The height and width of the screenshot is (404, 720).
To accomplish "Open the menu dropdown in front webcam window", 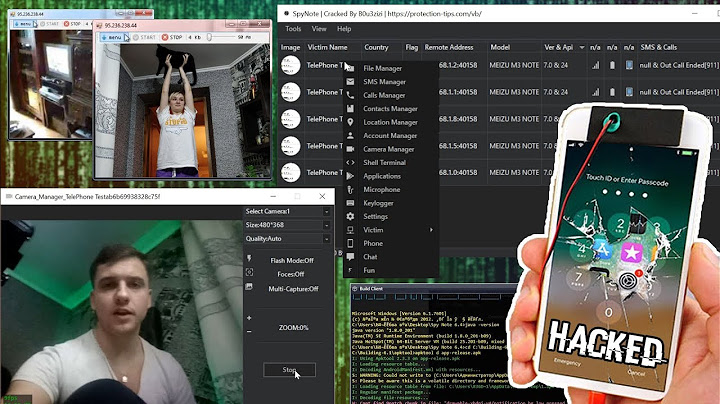I will pos(112,37).
